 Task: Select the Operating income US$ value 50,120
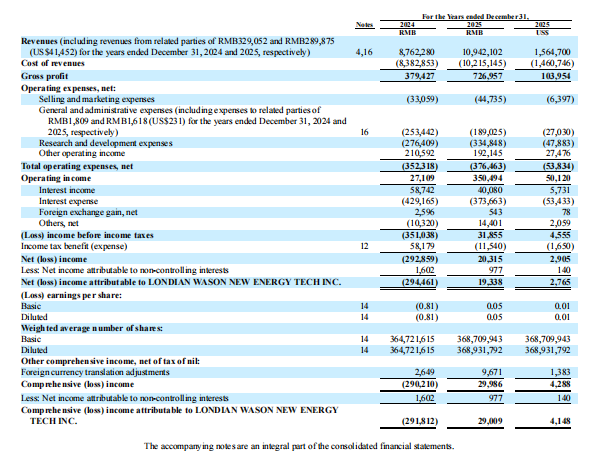558,178
